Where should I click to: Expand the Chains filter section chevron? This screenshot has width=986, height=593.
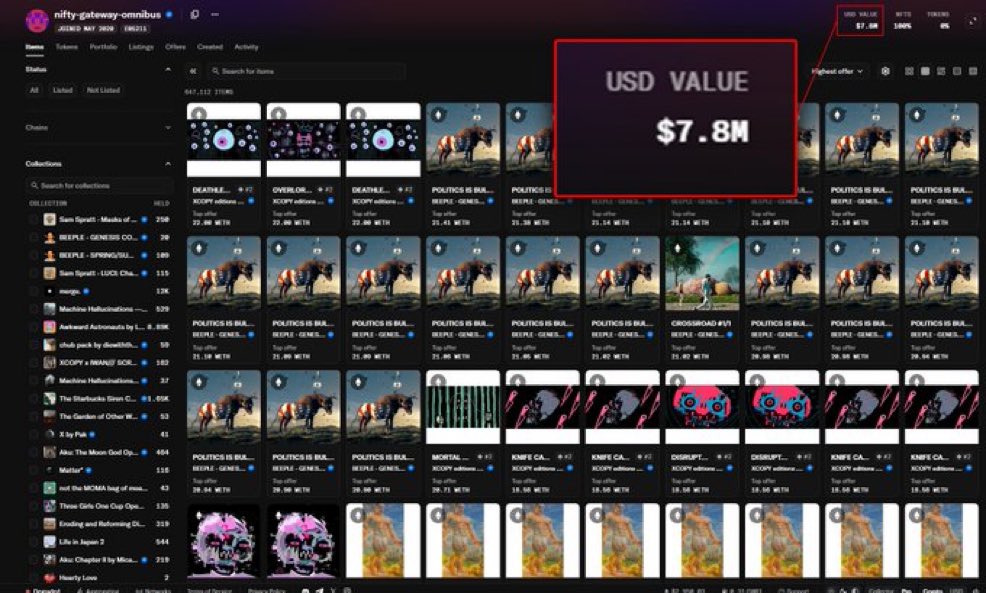(168, 128)
